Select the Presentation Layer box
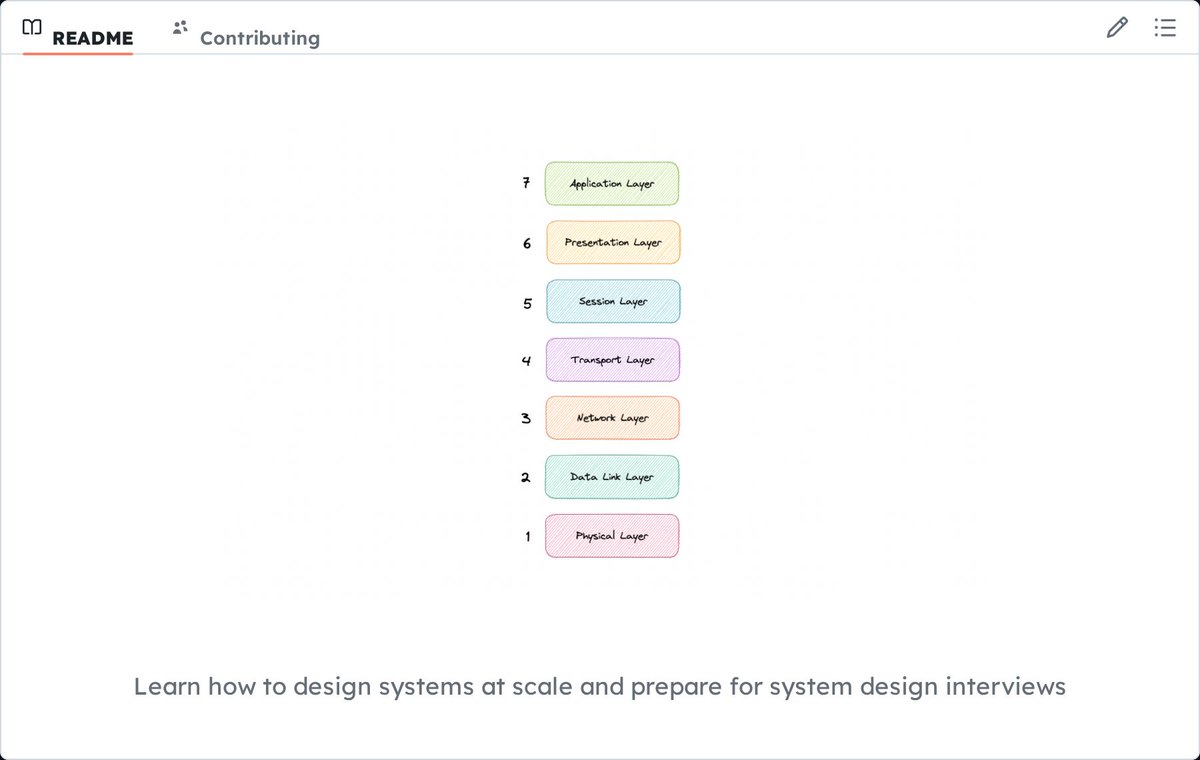 click(613, 243)
